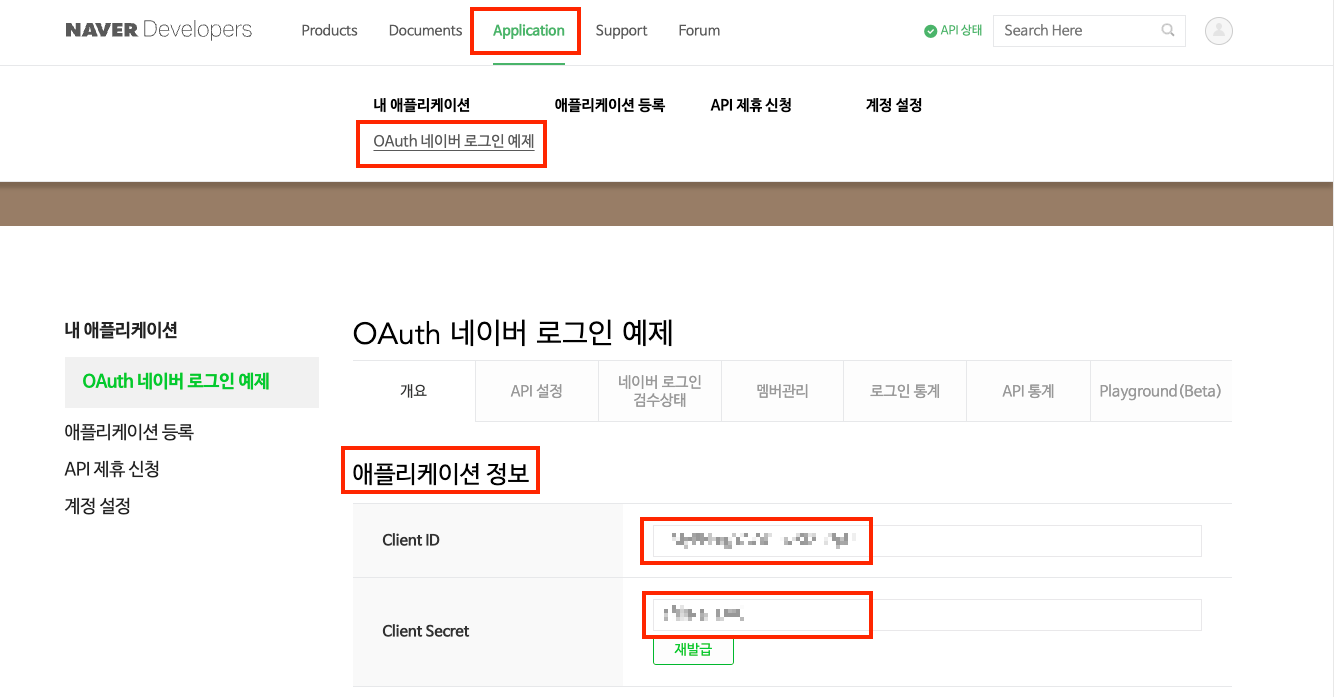Viewport: 1334px width, 697px height.
Task: Click the 애플리케이션 정보 section heading
Action: coord(441,473)
